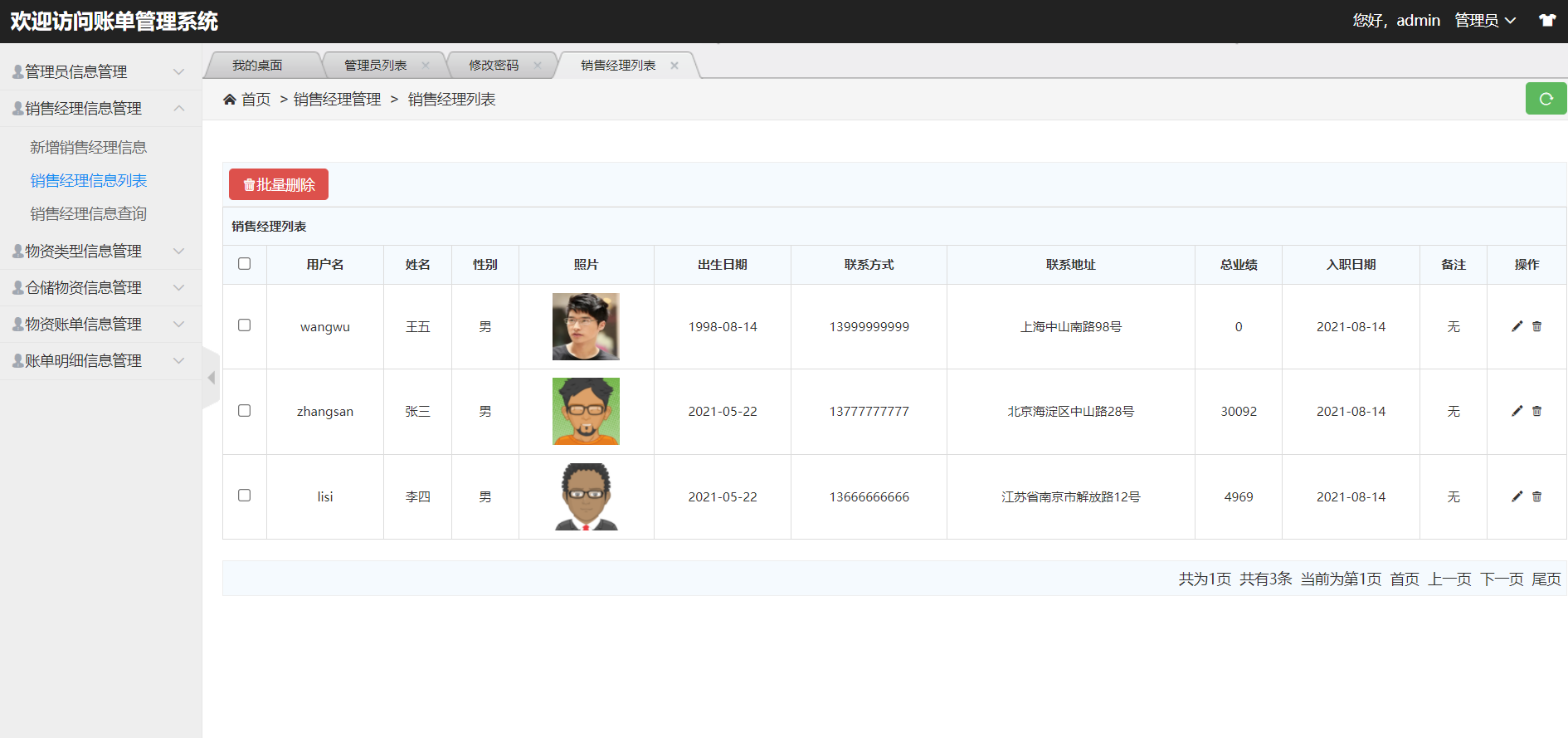Select the 销售经理列表 tab

[x=618, y=65]
